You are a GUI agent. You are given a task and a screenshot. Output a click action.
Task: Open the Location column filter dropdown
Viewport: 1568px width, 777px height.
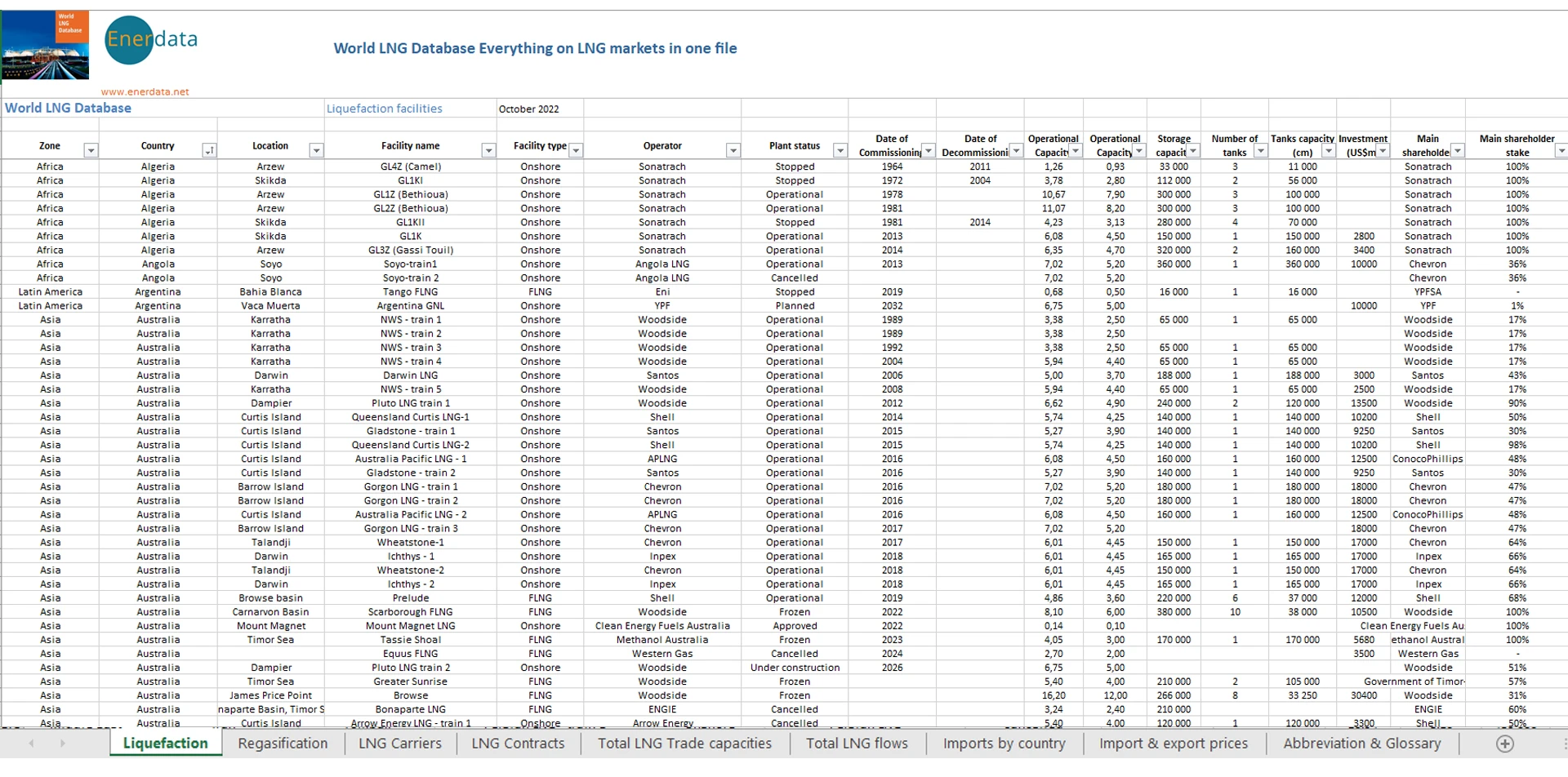[316, 150]
